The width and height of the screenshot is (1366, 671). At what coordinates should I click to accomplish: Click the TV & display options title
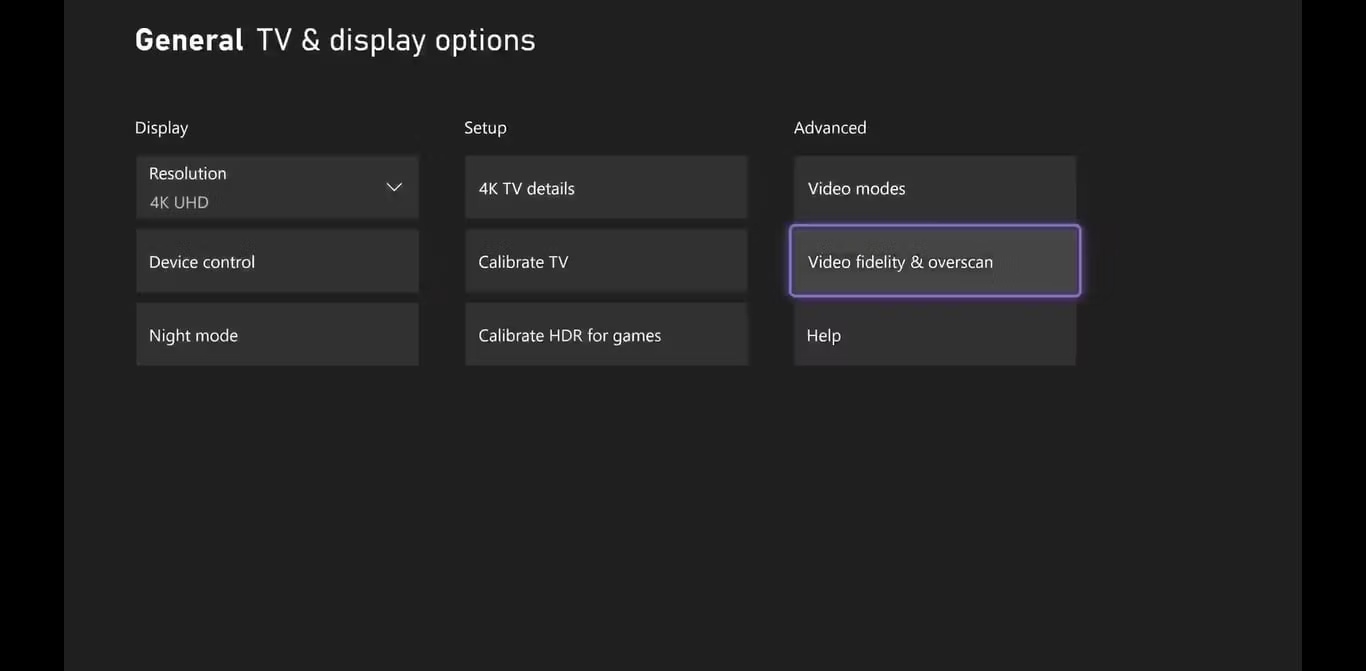[396, 40]
